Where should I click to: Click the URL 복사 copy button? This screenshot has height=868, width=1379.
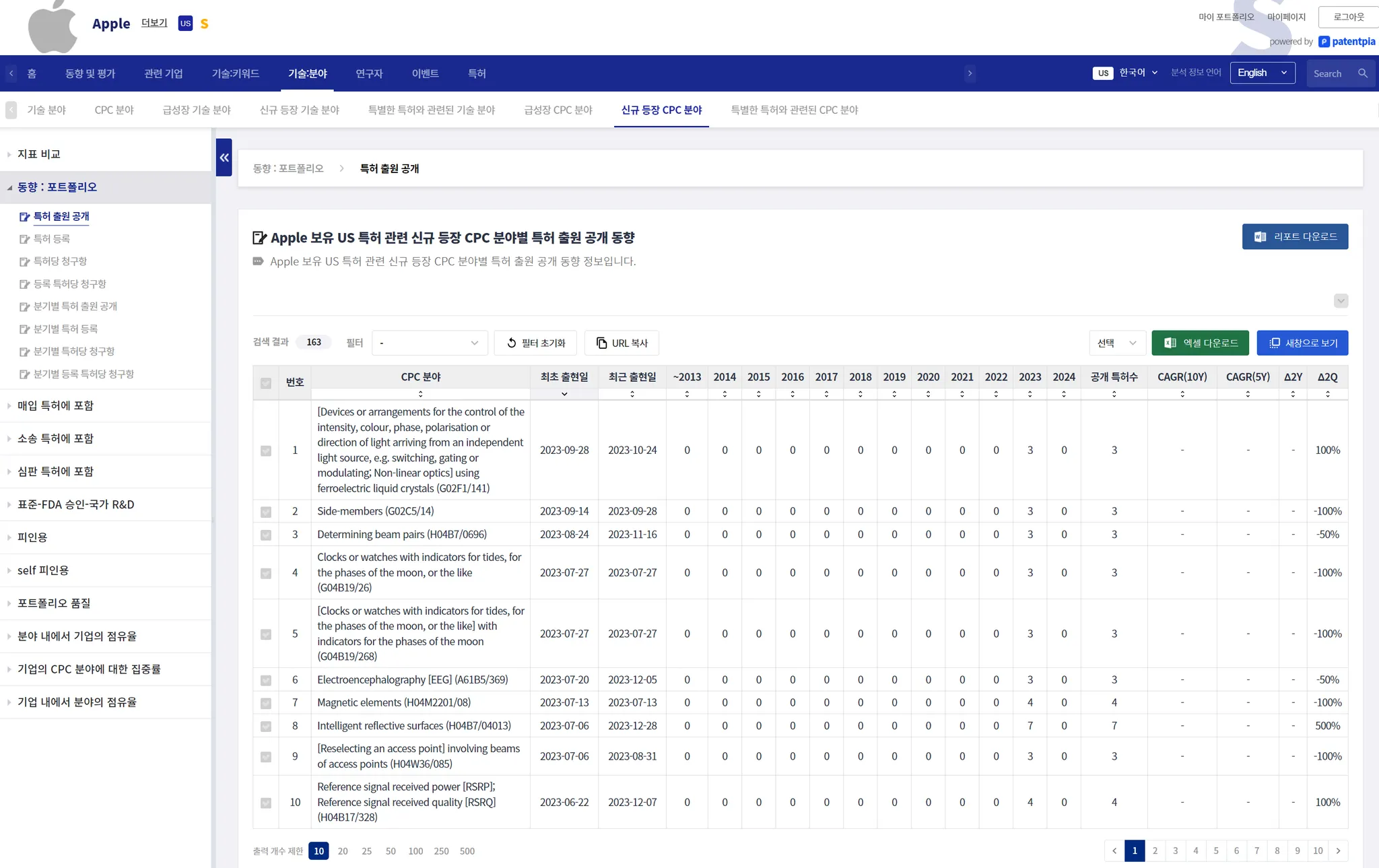621,343
